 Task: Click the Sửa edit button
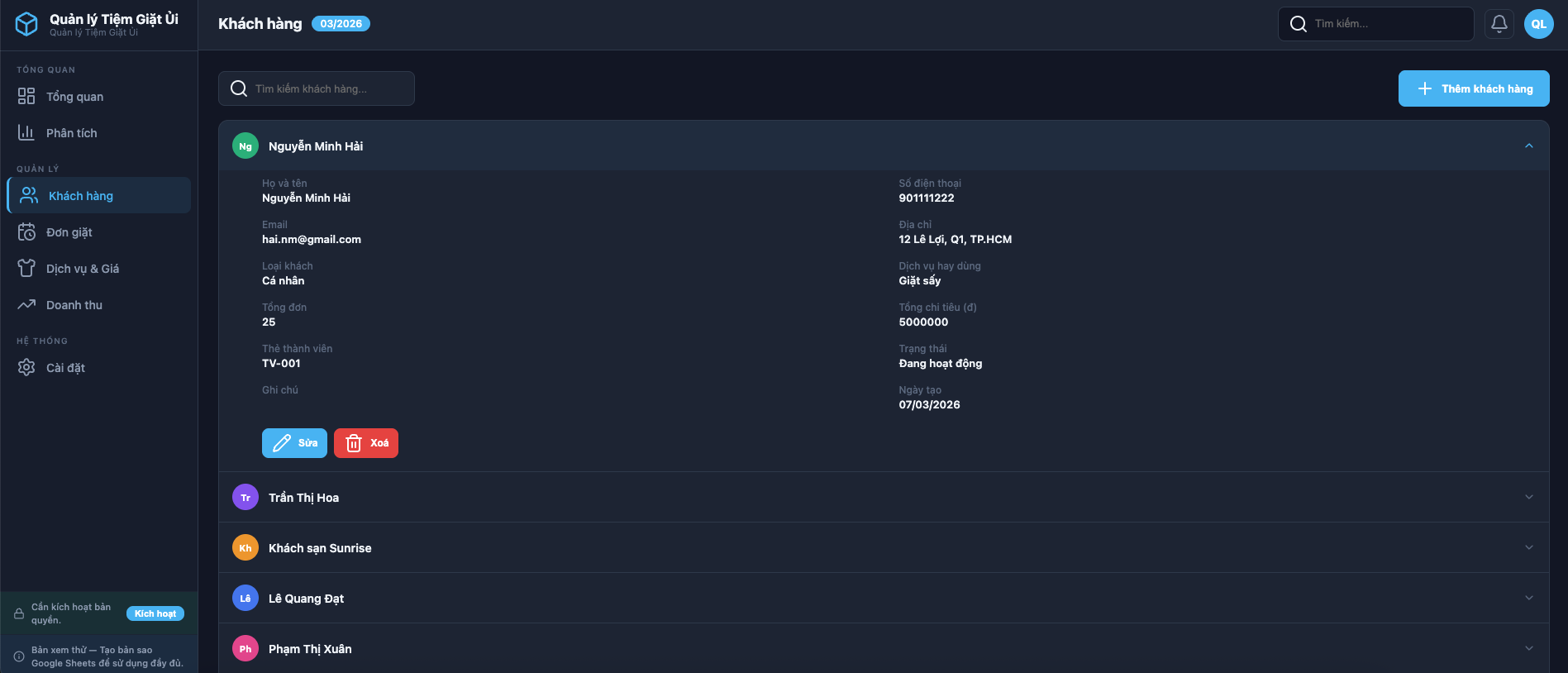coord(294,443)
